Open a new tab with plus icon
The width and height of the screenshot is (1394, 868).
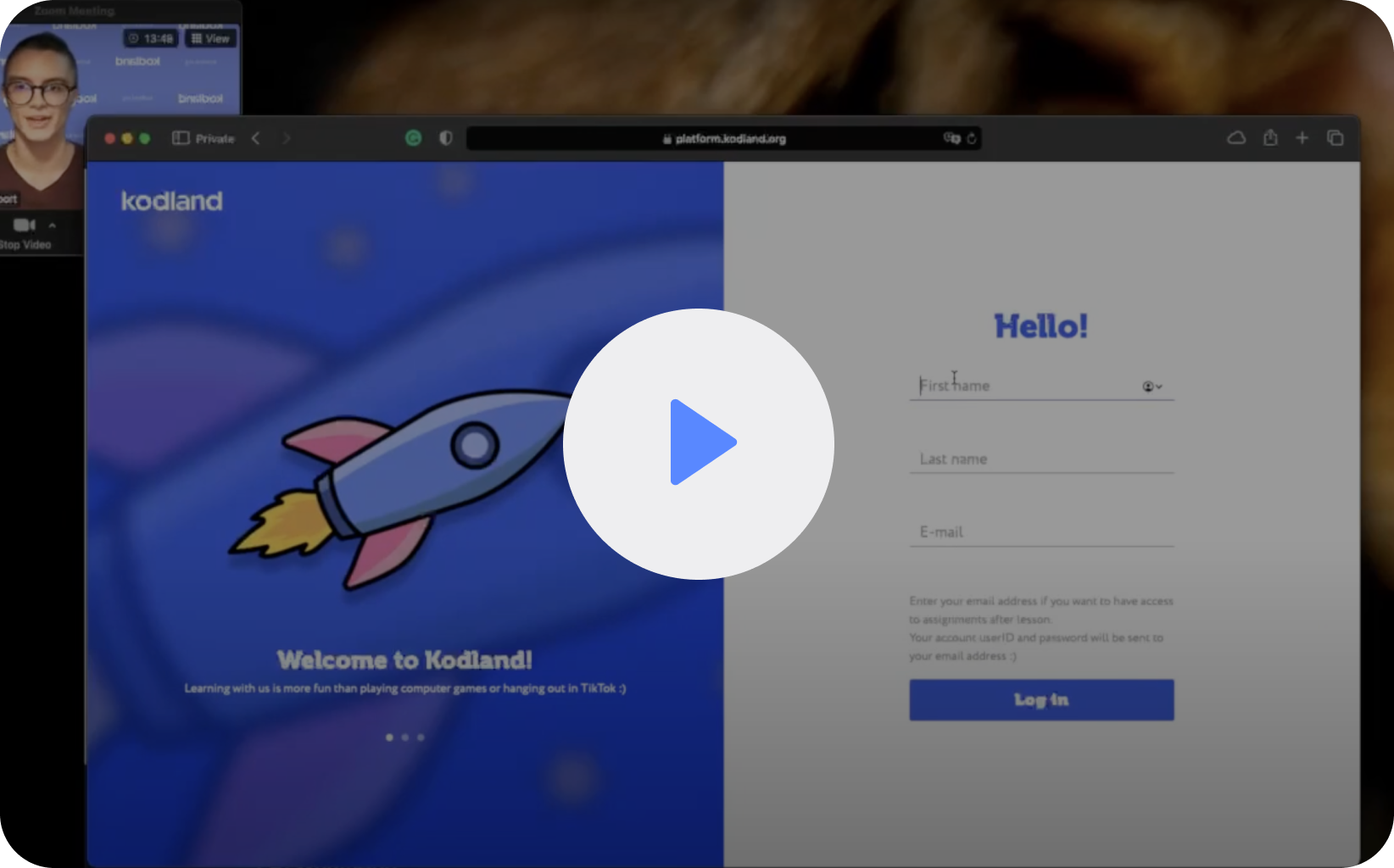1302,137
